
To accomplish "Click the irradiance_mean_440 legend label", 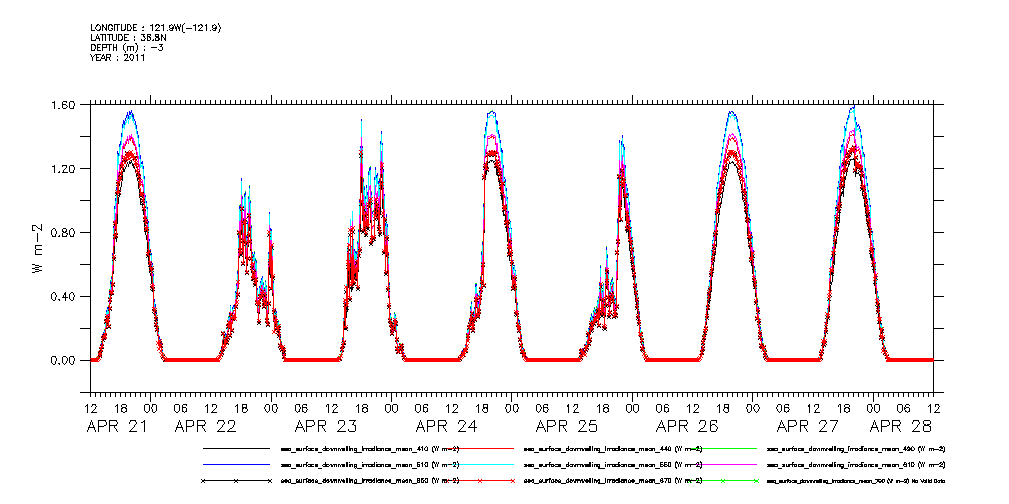I will [613, 448].
